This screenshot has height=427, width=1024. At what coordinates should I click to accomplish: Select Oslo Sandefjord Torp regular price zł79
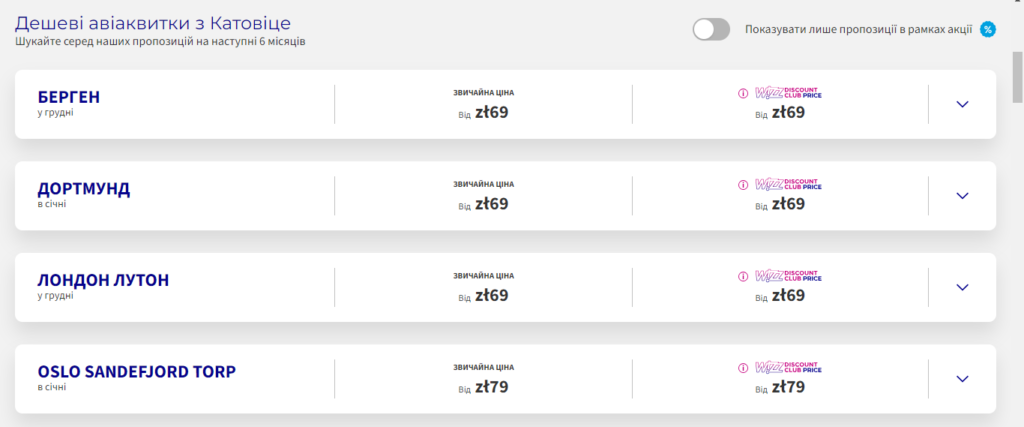click(491, 387)
